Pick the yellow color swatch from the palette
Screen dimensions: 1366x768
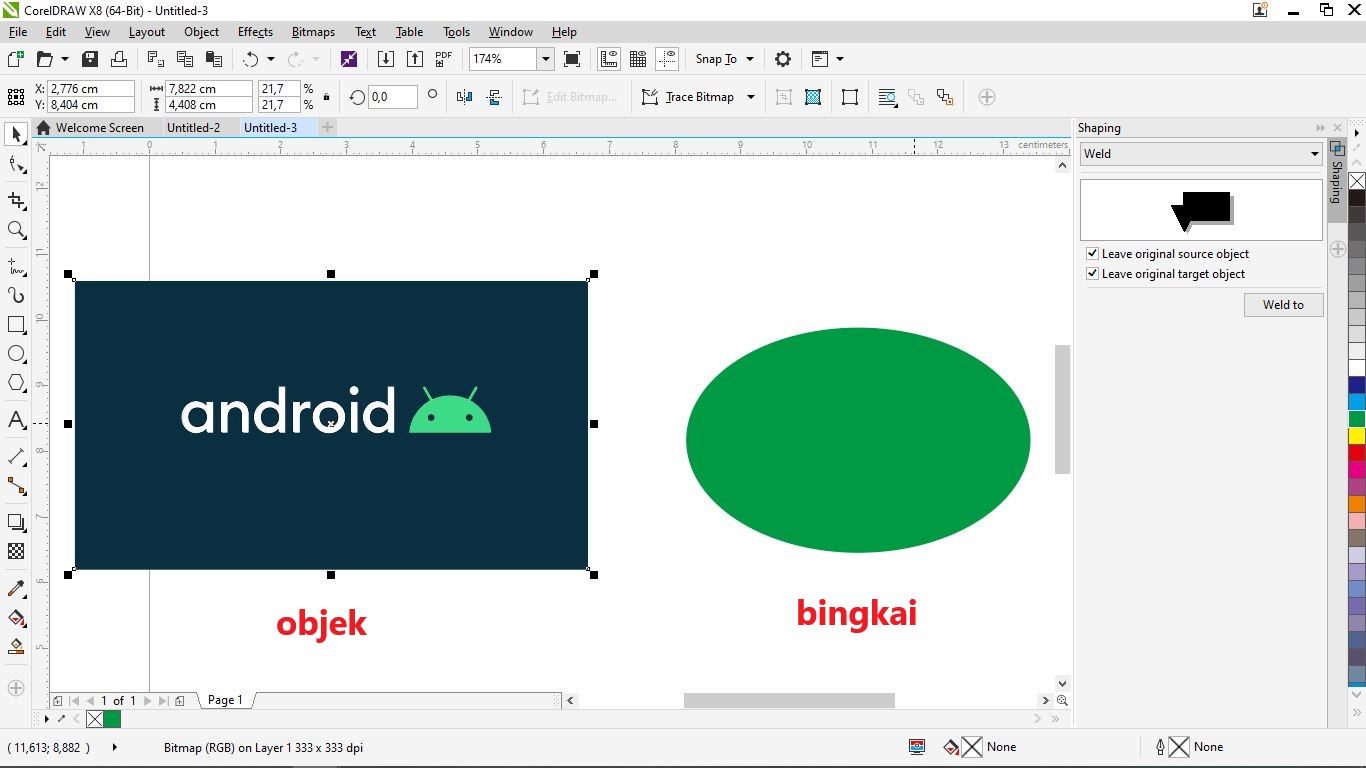point(1356,436)
